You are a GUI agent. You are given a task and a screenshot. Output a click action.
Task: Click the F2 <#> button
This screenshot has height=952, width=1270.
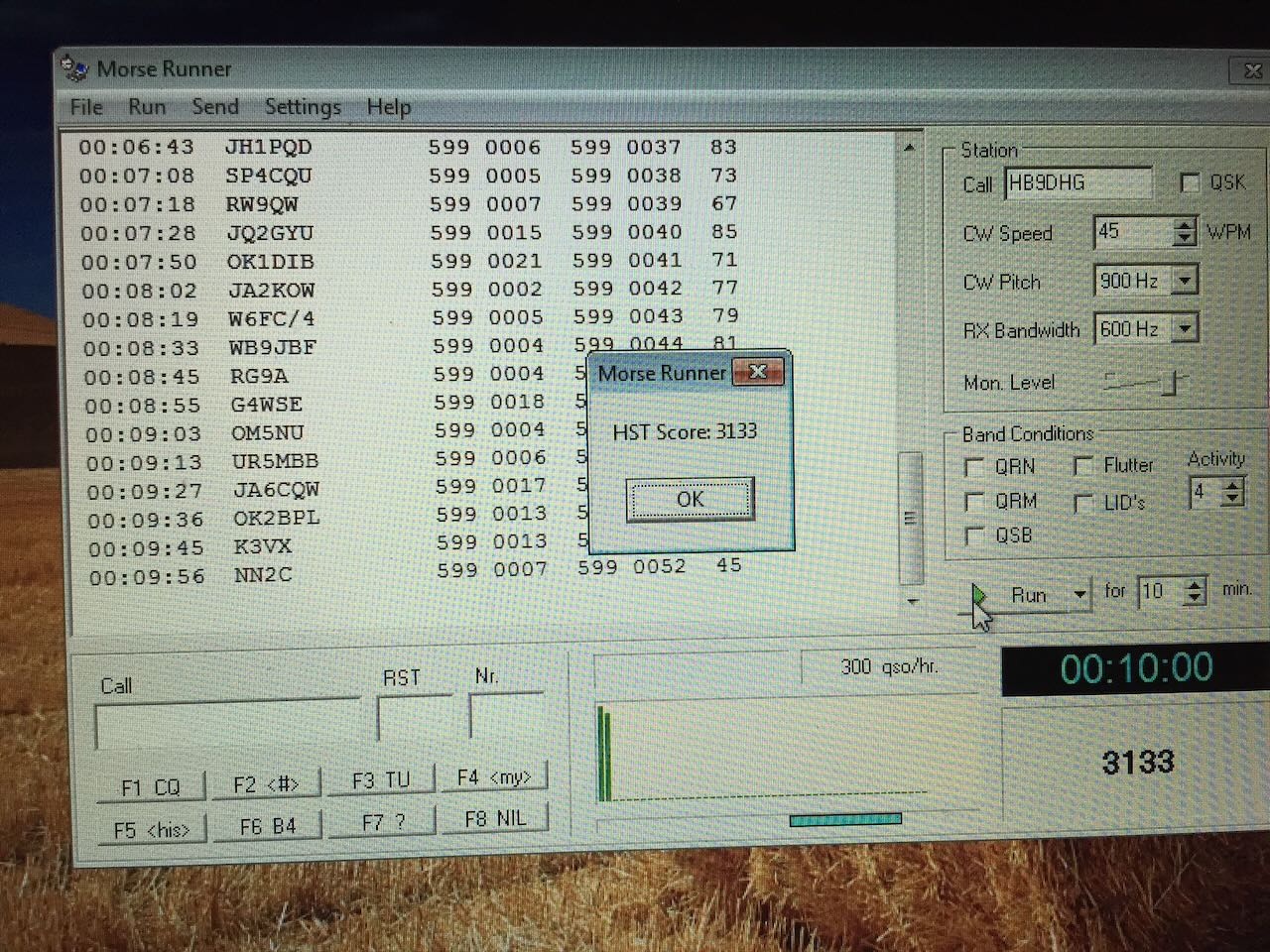coord(265,784)
